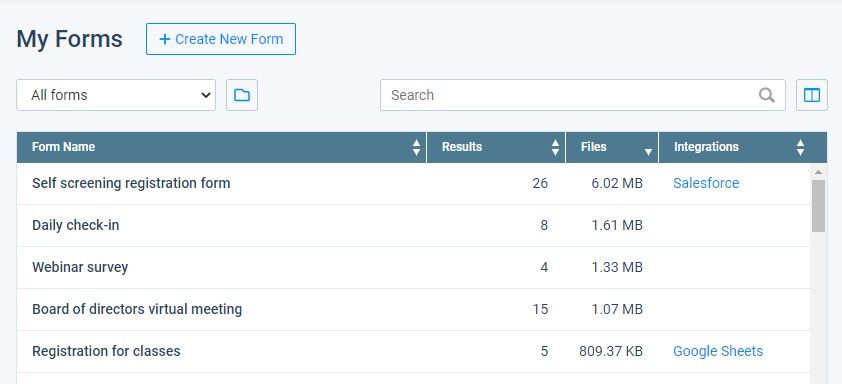The image size is (842, 384).
Task: Select Self screening registration form row
Action: [x=413, y=184]
